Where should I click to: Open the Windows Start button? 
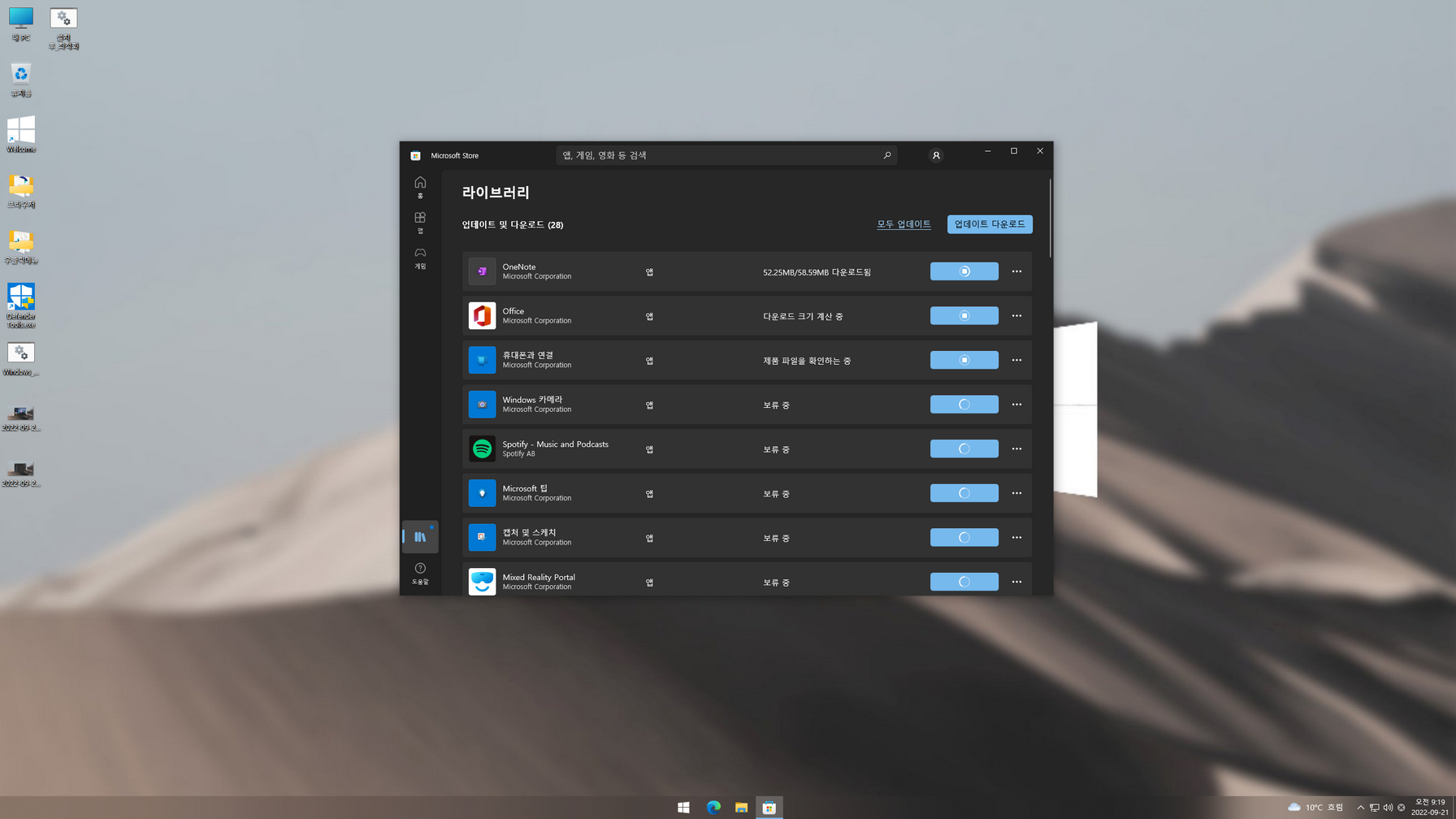[x=683, y=807]
